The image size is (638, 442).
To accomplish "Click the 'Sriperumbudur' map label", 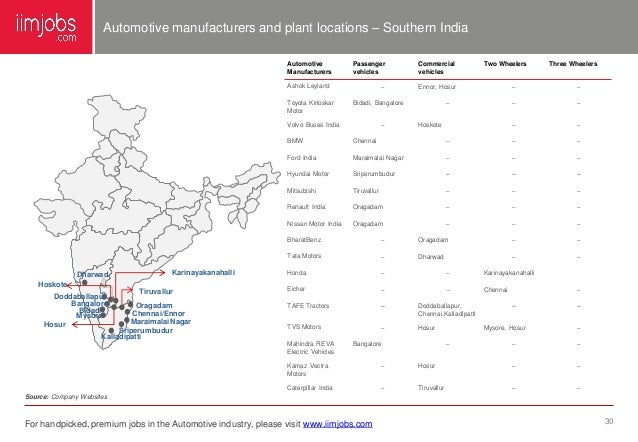I will coord(146,330).
